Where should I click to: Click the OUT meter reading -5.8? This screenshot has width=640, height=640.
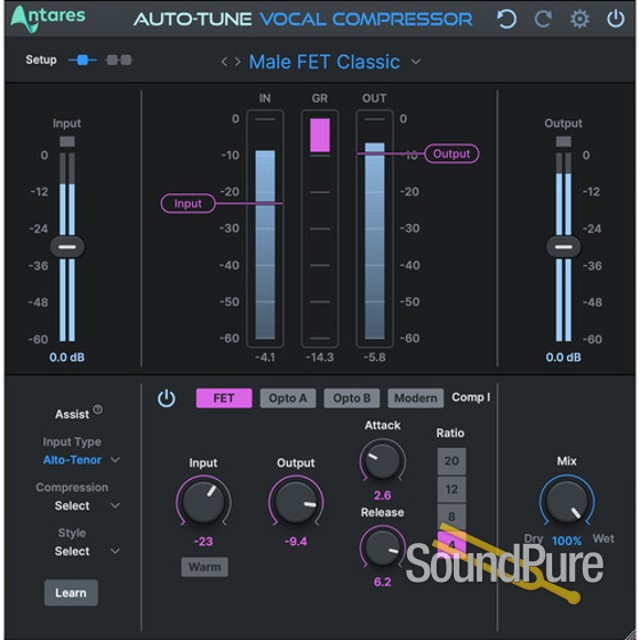click(374, 357)
